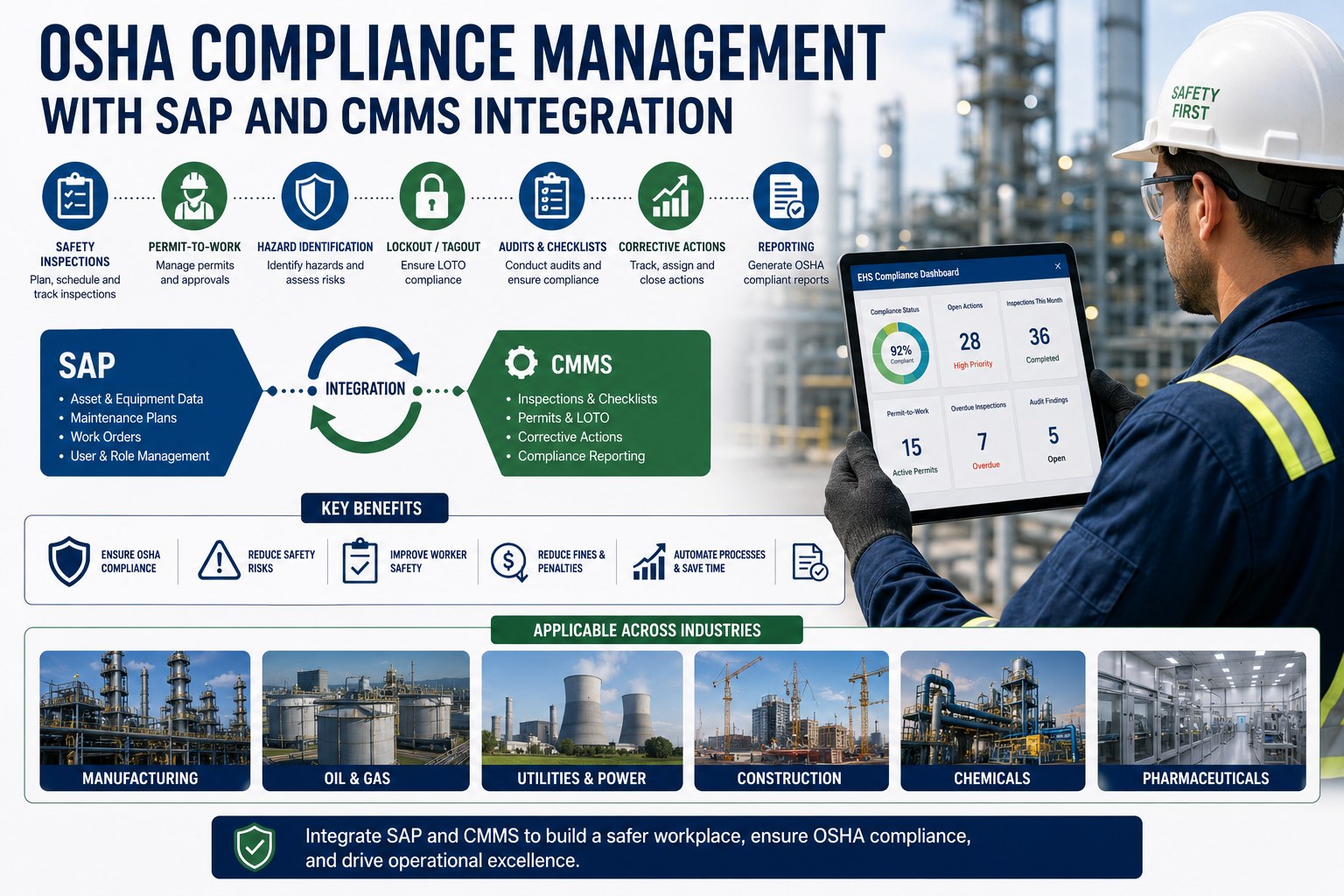Click "Corrective Actions" in CMMS panel
Viewport: 1344px width, 896px height.
[x=570, y=437]
